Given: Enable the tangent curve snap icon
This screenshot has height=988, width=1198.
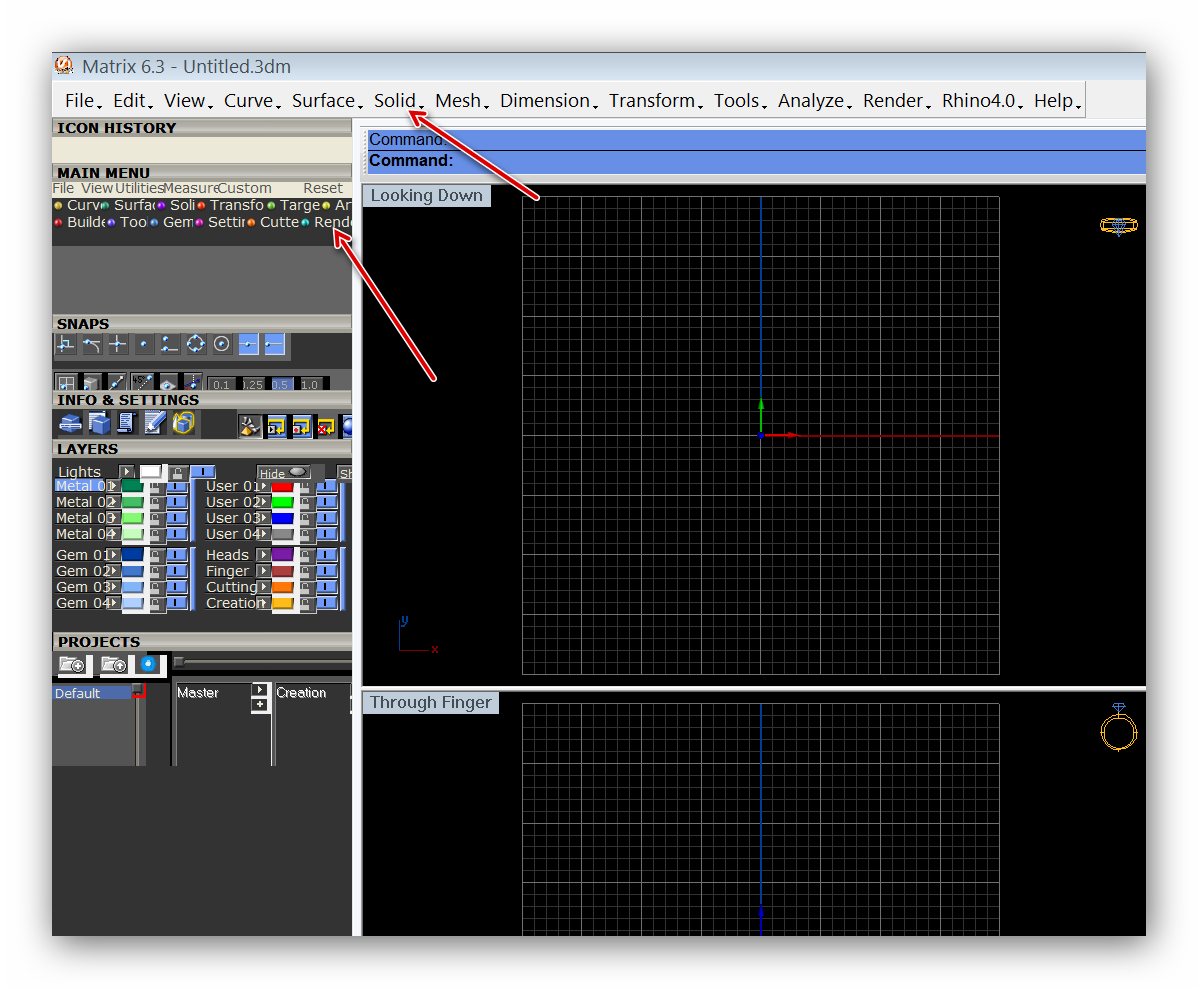Looking at the screenshot, I should (92, 345).
